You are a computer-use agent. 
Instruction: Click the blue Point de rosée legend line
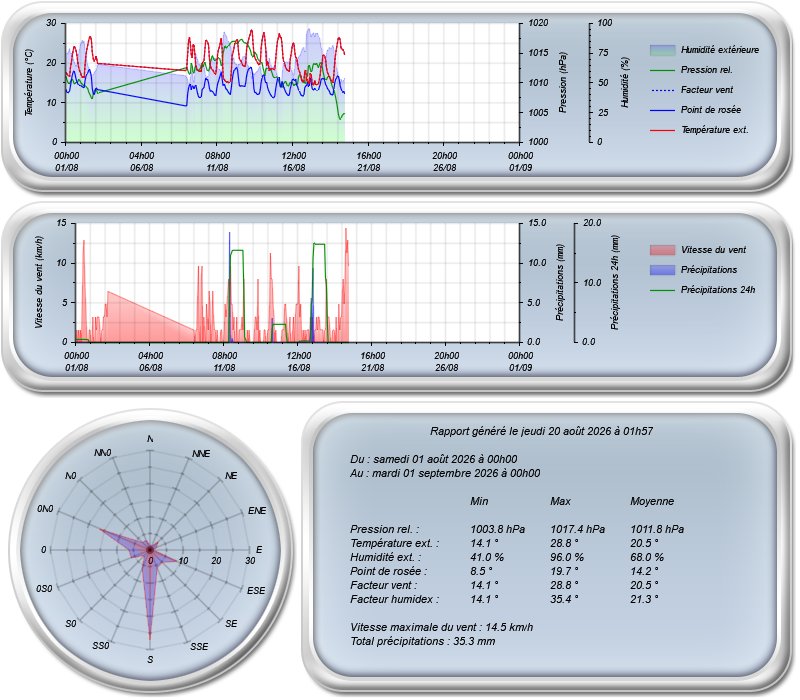(662, 110)
